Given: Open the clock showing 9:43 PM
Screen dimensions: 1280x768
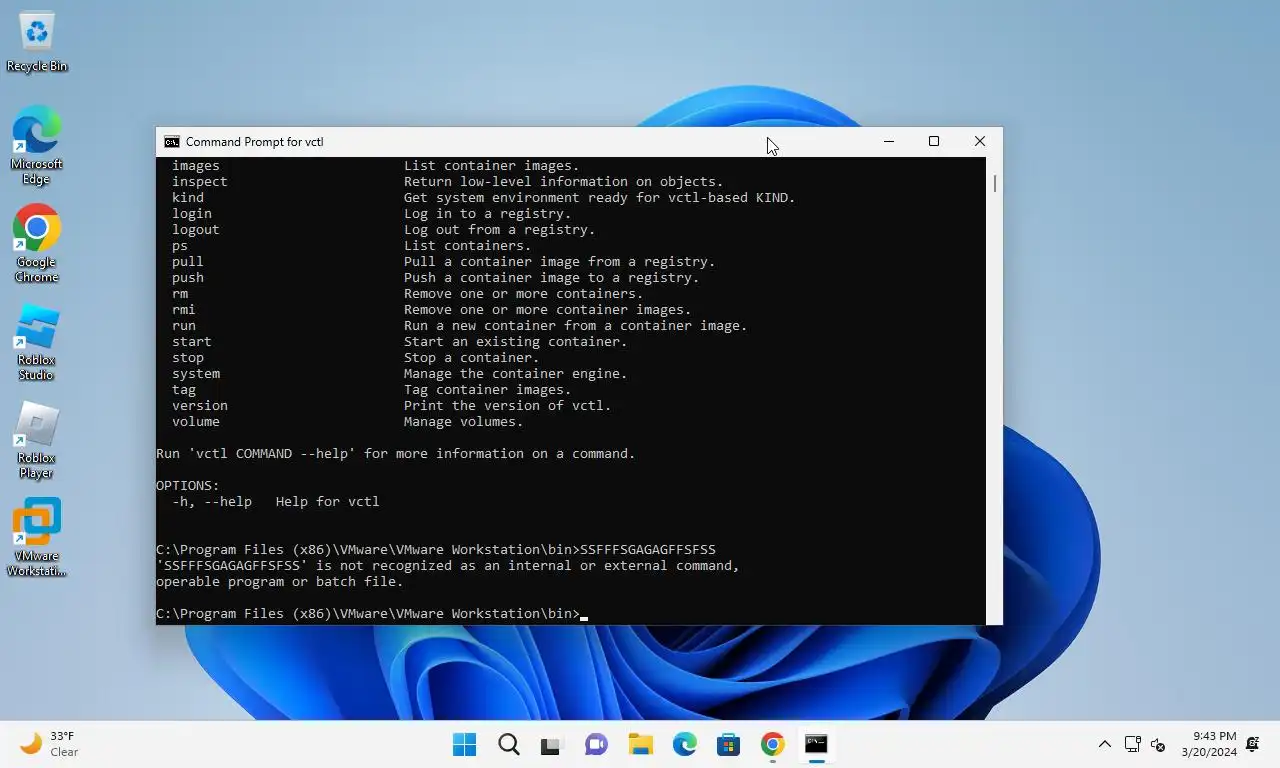Looking at the screenshot, I should 1208,744.
